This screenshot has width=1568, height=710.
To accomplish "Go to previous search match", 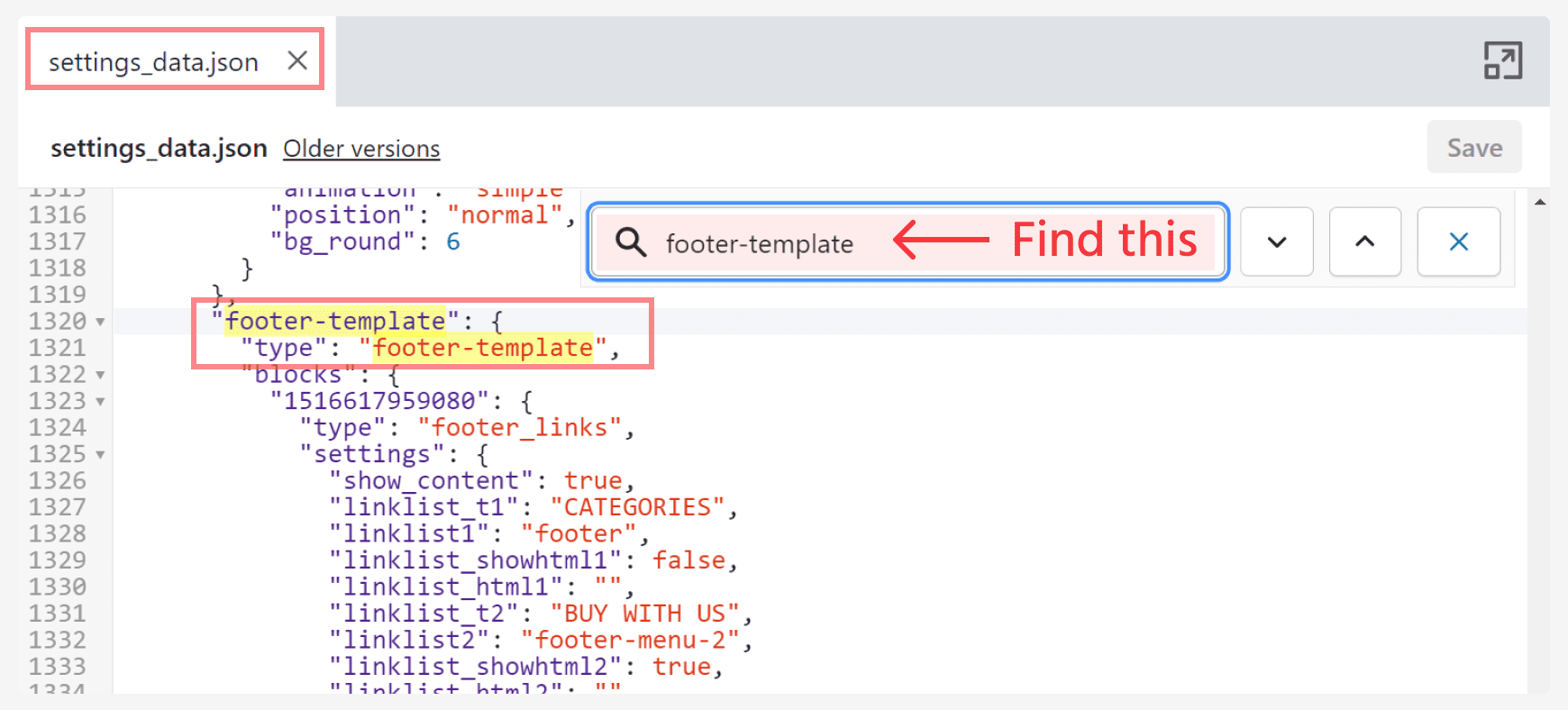I will (x=1364, y=241).
